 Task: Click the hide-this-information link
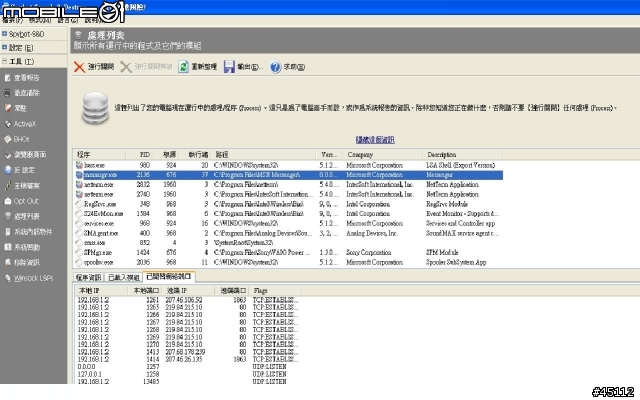click(375, 140)
